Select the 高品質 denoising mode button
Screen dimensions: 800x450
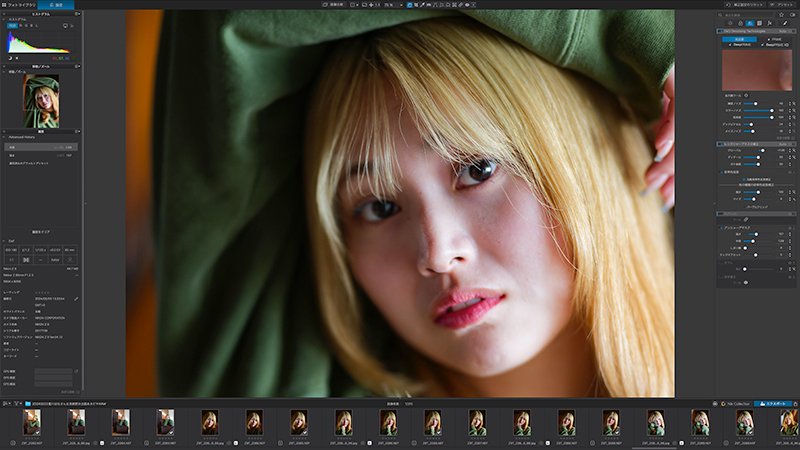[739, 39]
